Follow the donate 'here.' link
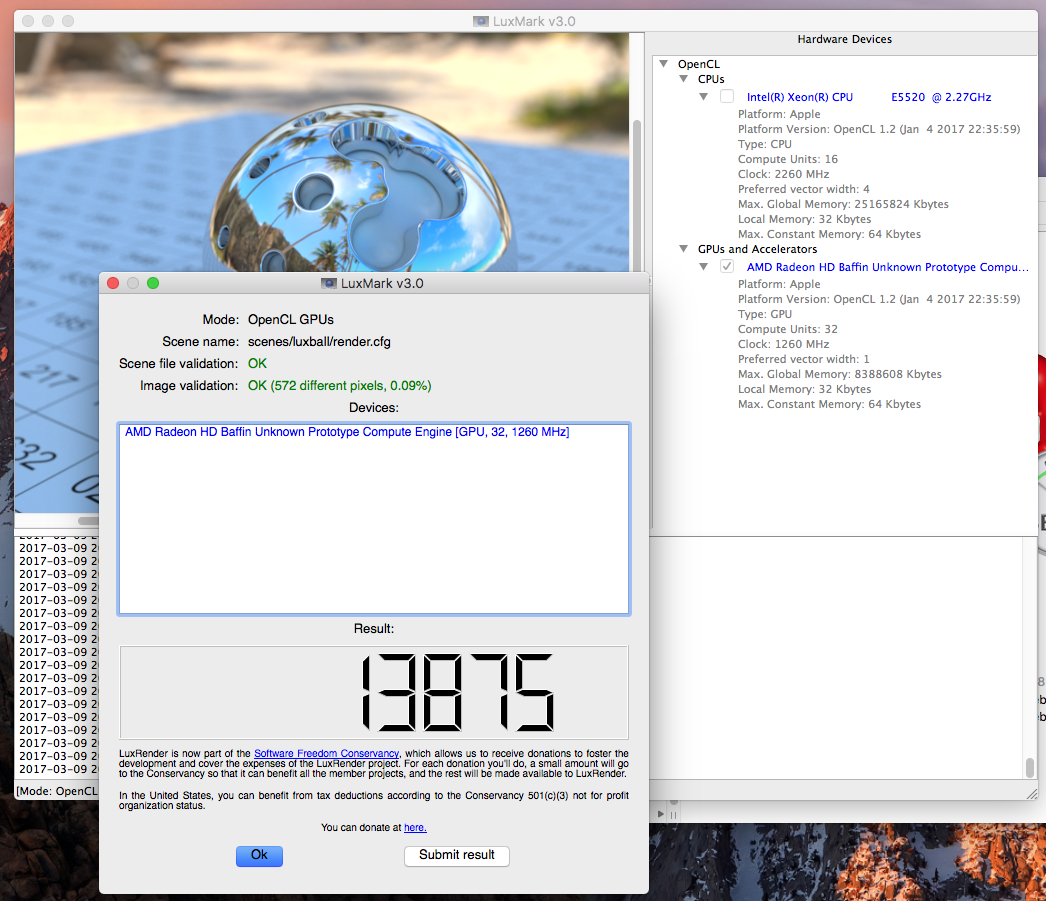This screenshot has width=1046, height=901. (415, 828)
